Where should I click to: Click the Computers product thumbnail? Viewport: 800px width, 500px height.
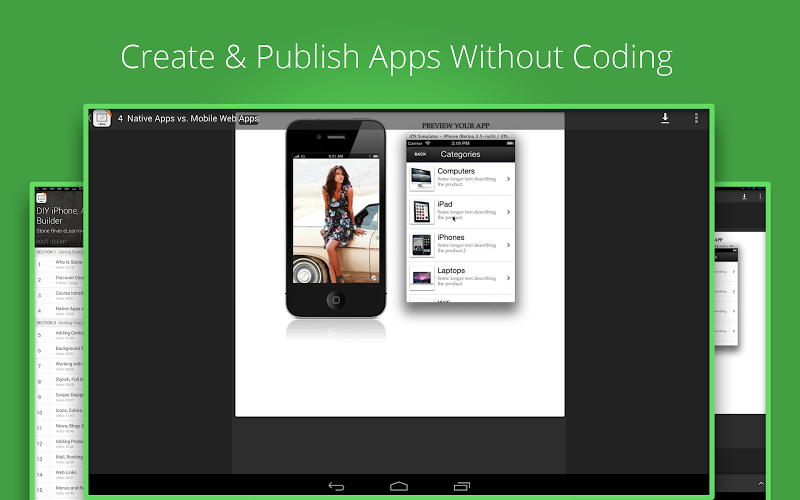coord(421,179)
